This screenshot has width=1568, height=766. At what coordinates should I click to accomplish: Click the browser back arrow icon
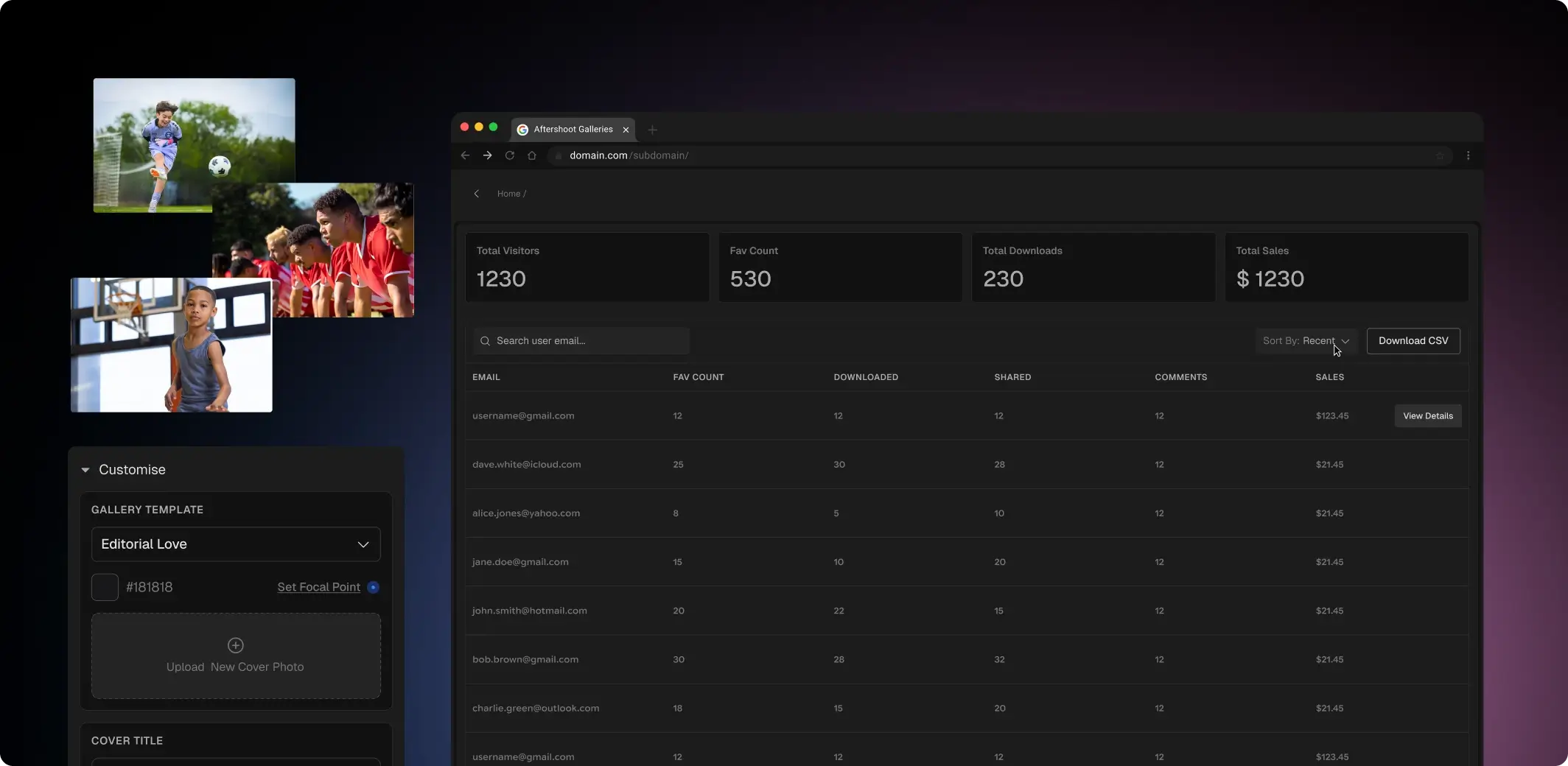[465, 155]
